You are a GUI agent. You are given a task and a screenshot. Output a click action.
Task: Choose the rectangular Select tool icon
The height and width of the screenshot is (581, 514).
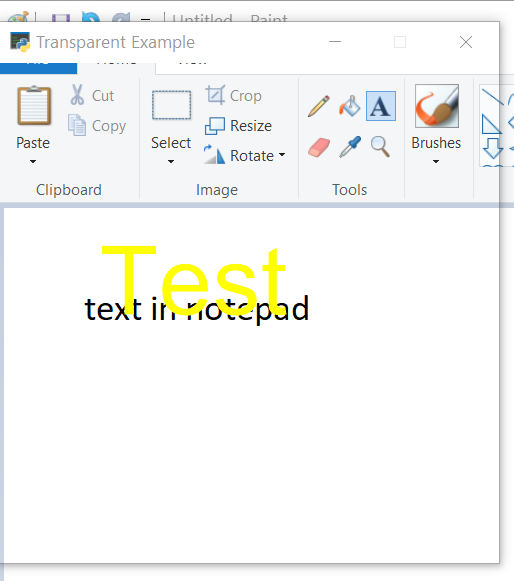(171, 105)
